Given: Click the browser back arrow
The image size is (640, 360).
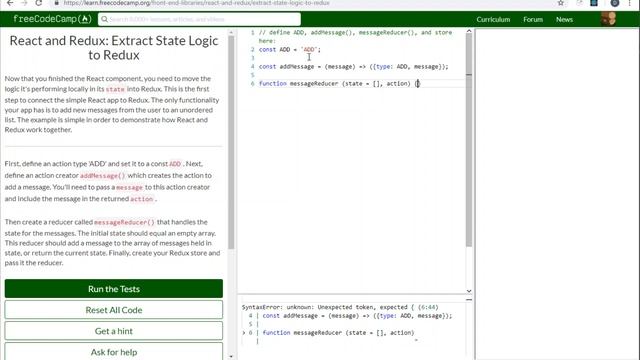Looking at the screenshot, I should point(10,3).
